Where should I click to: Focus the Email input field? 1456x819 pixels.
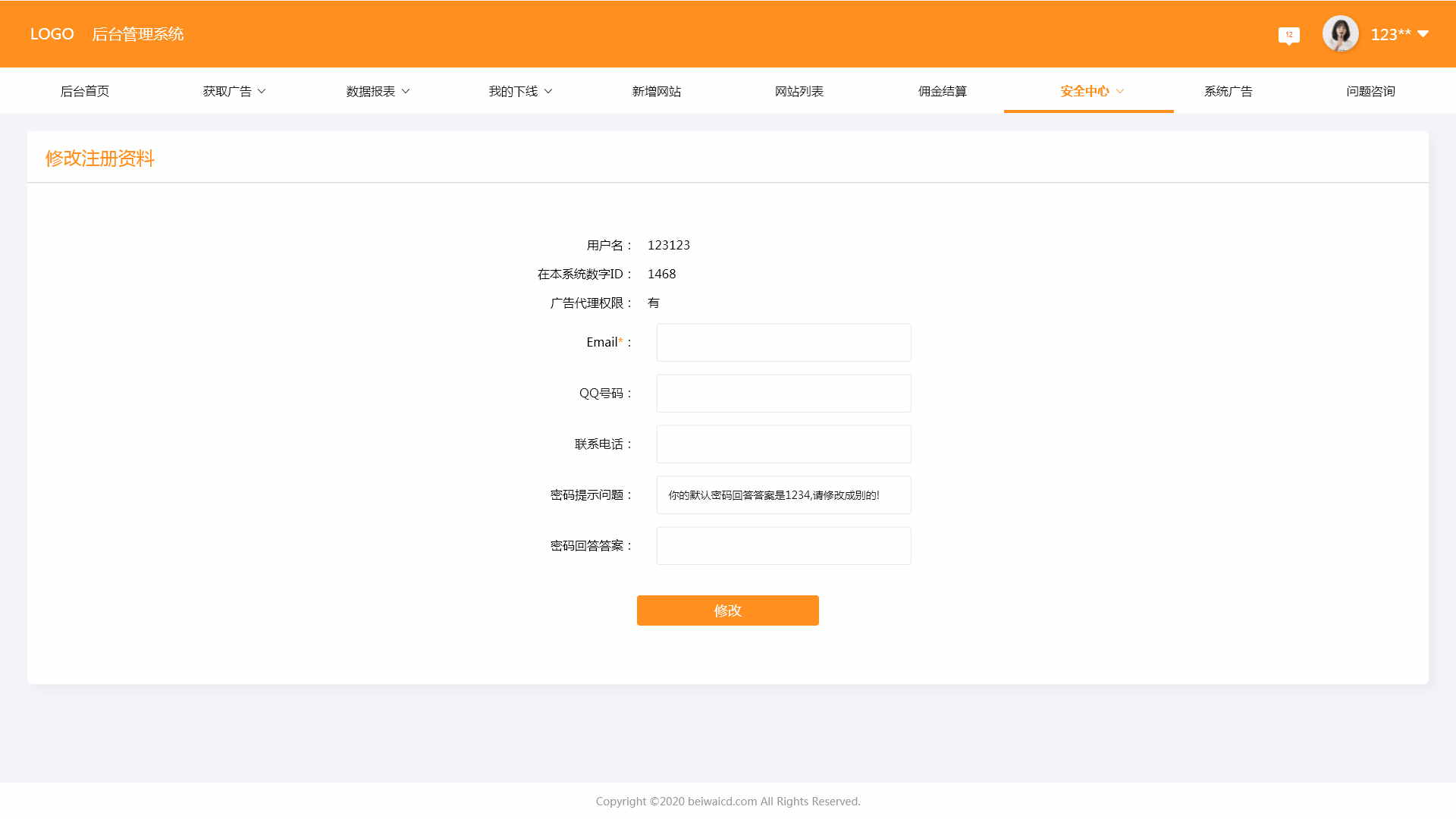tap(783, 343)
